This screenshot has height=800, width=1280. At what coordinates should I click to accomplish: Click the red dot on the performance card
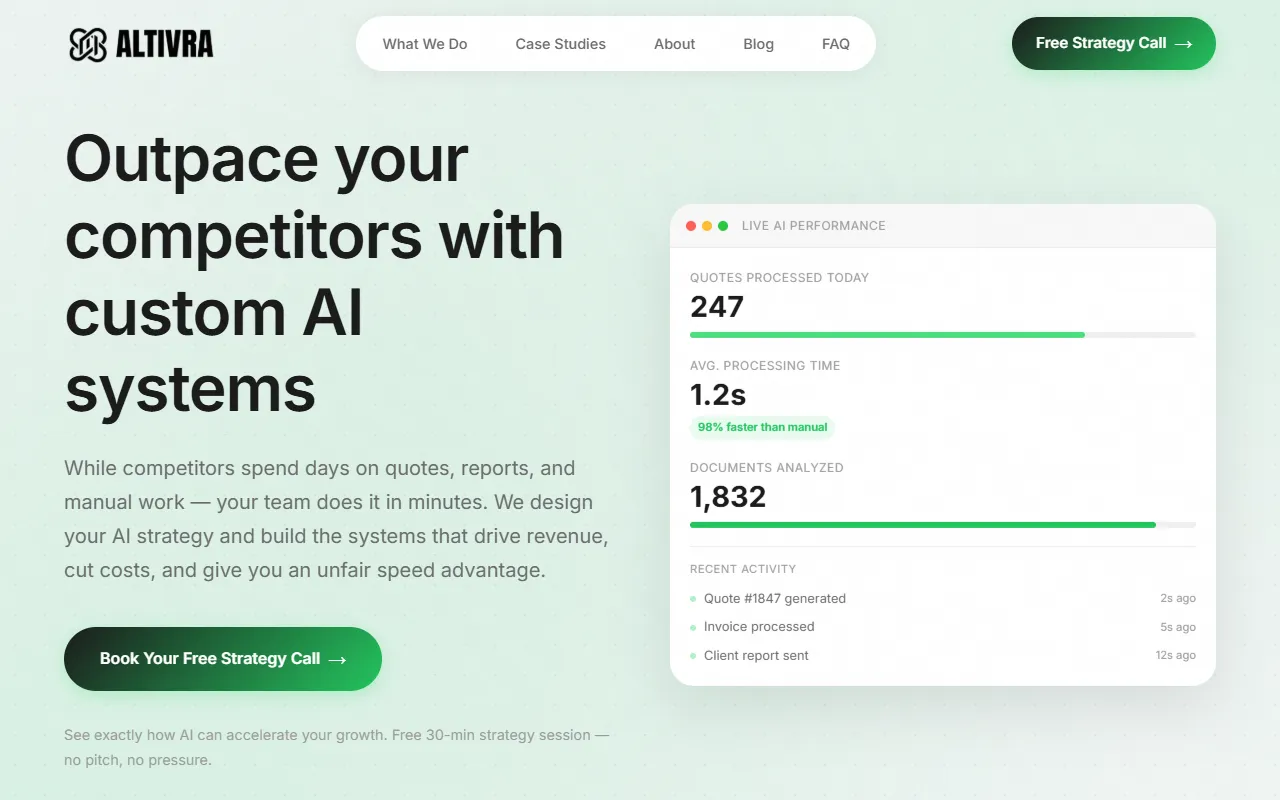[x=691, y=226]
